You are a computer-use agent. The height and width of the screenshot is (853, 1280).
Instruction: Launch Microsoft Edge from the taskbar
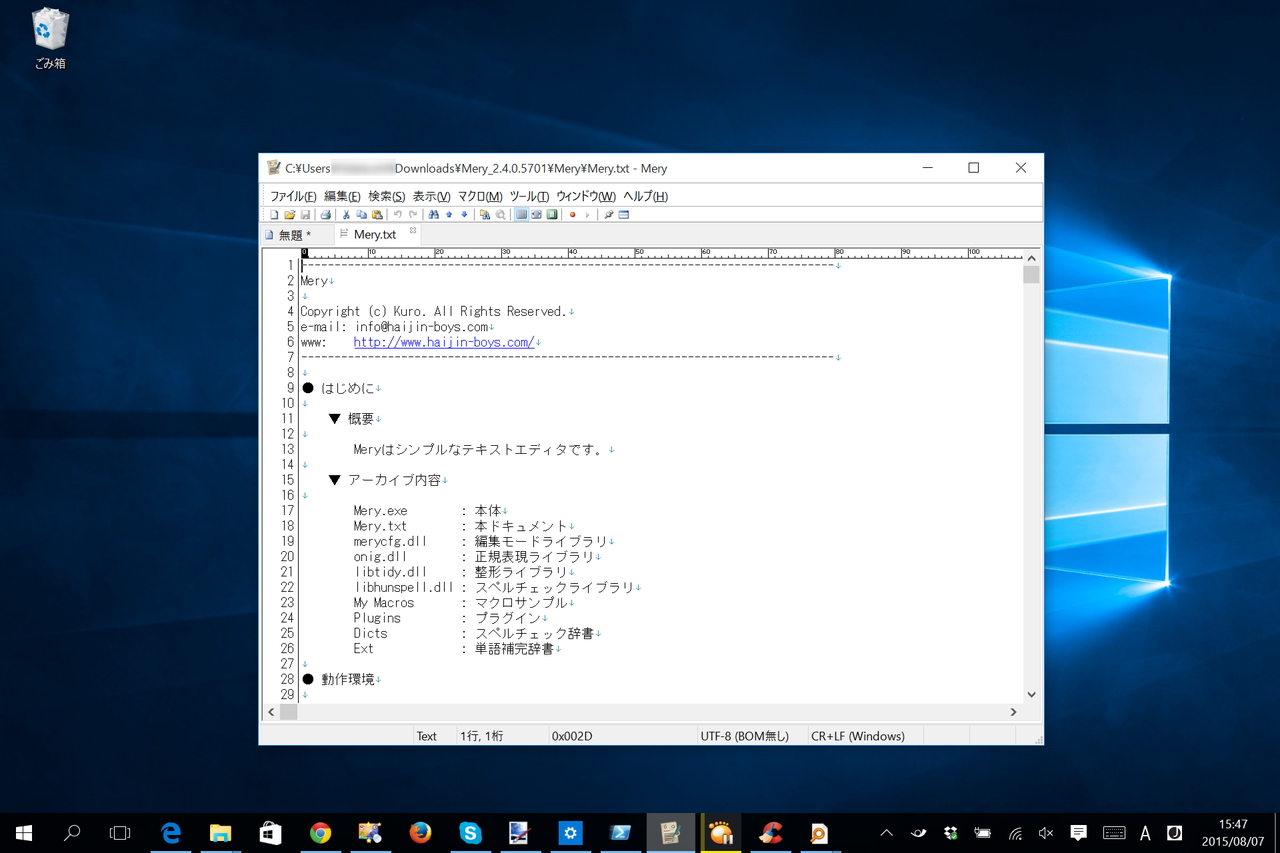(x=171, y=833)
